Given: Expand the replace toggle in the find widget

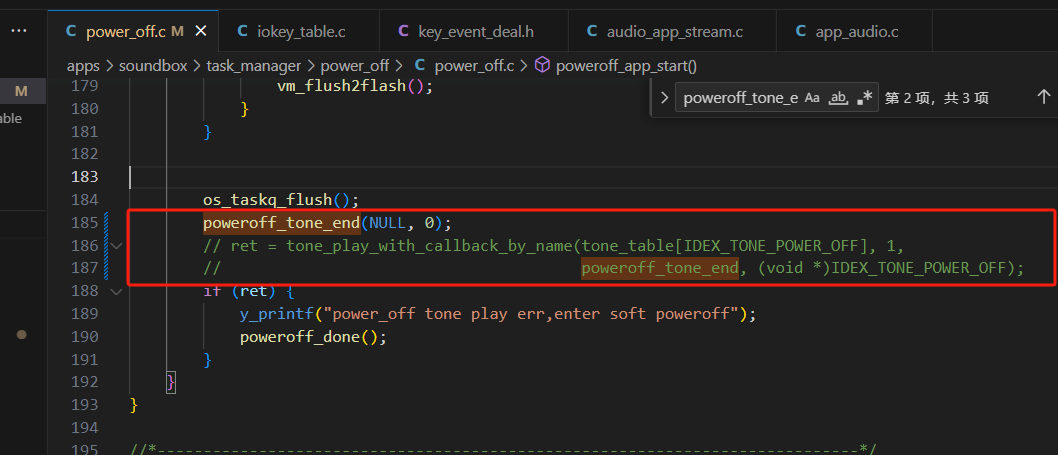Looking at the screenshot, I should pyautogui.click(x=665, y=98).
